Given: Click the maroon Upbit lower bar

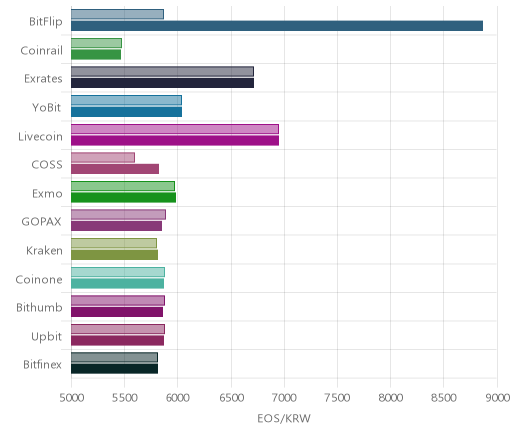Looking at the screenshot, I should coord(117,340).
